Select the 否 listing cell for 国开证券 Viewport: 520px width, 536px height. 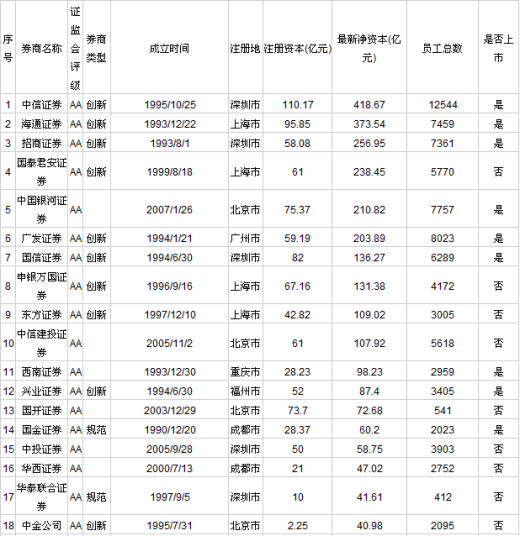pos(498,410)
